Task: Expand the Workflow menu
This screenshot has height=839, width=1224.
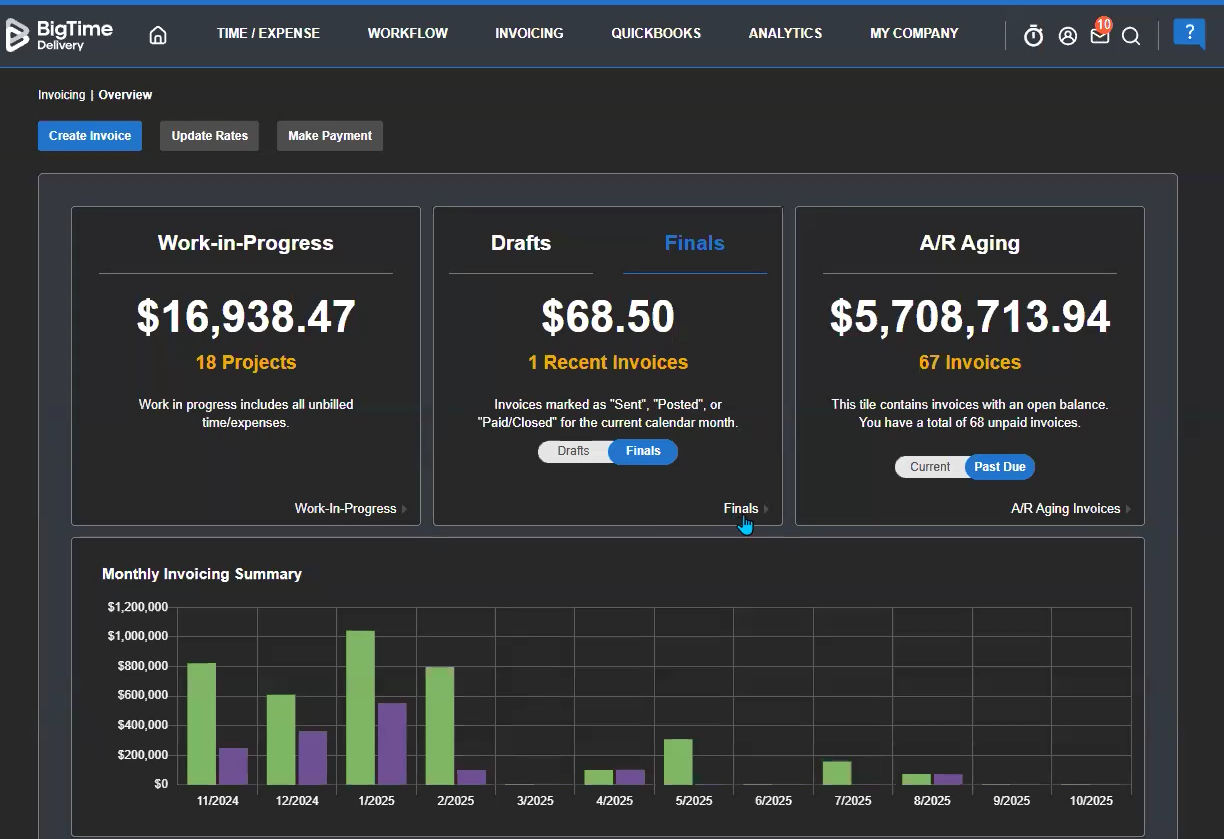Action: [x=407, y=33]
